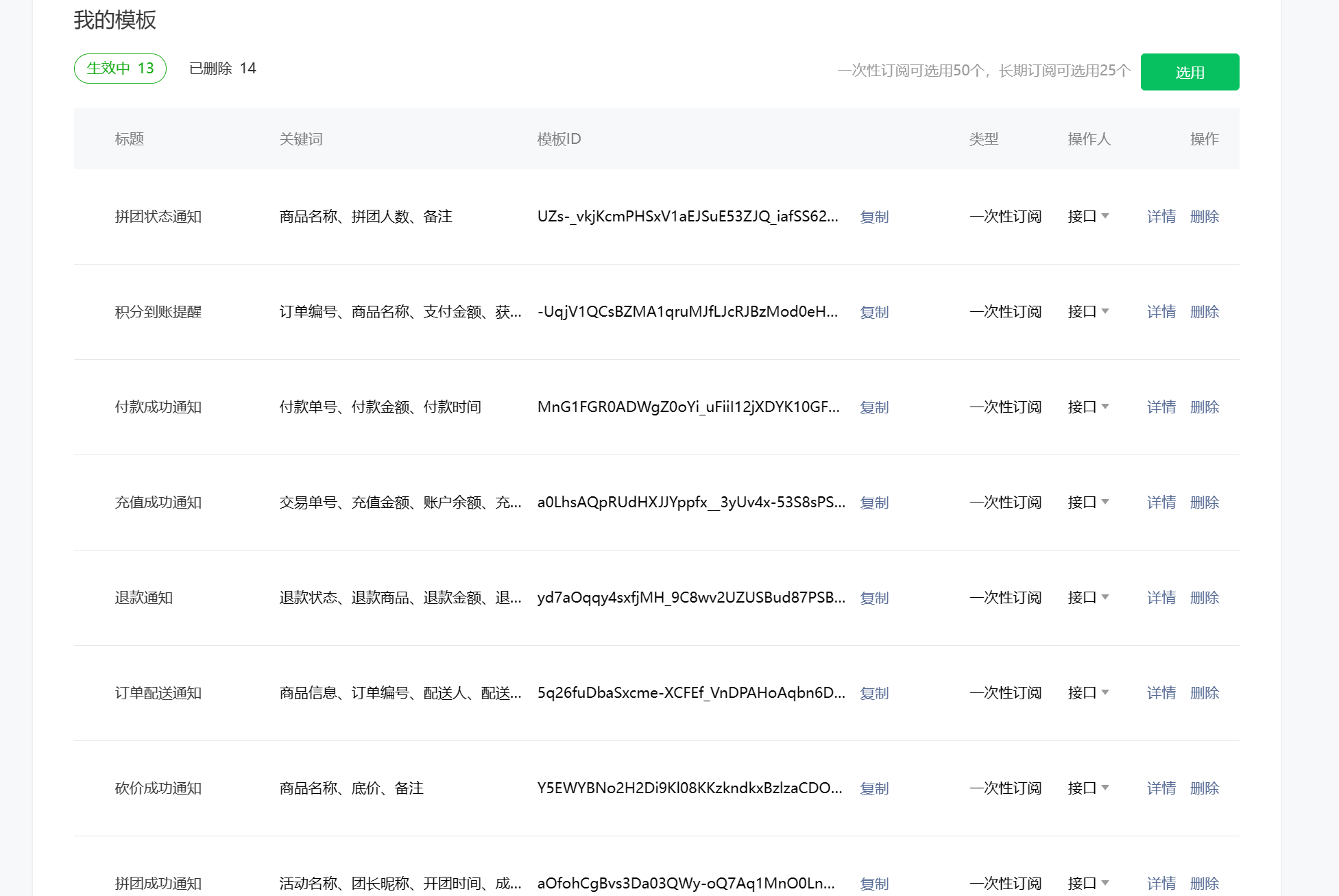Delete the 积分到账提醒 template
This screenshot has height=896, width=1339.
[1205, 312]
